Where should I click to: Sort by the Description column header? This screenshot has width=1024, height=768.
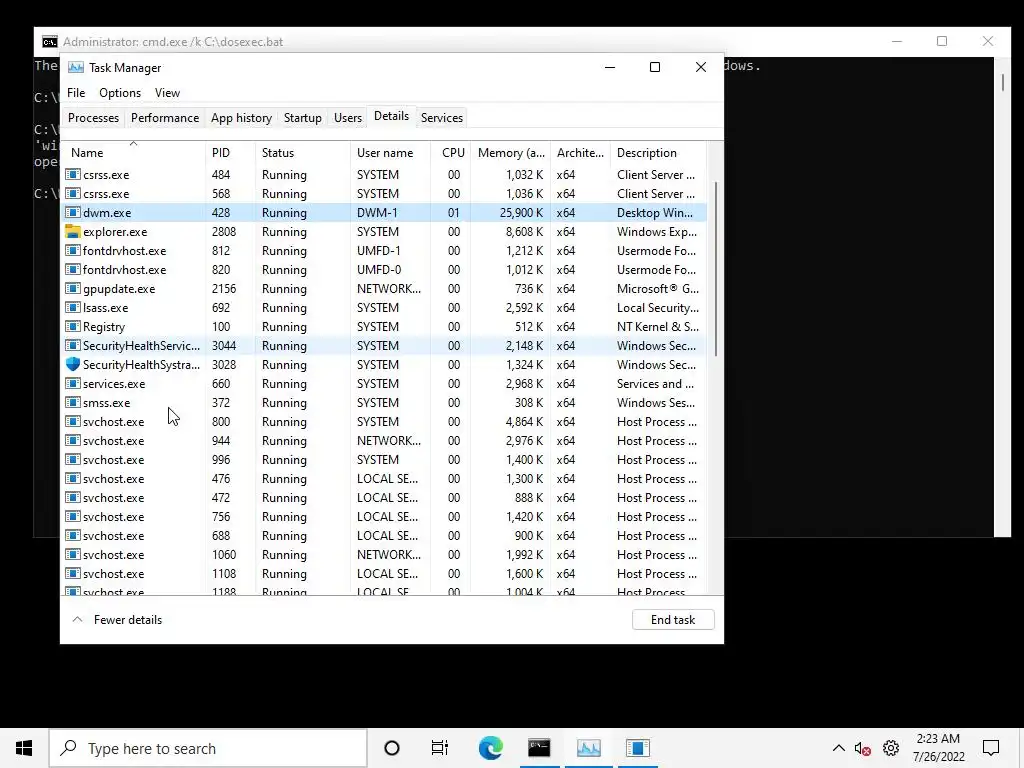658,153
